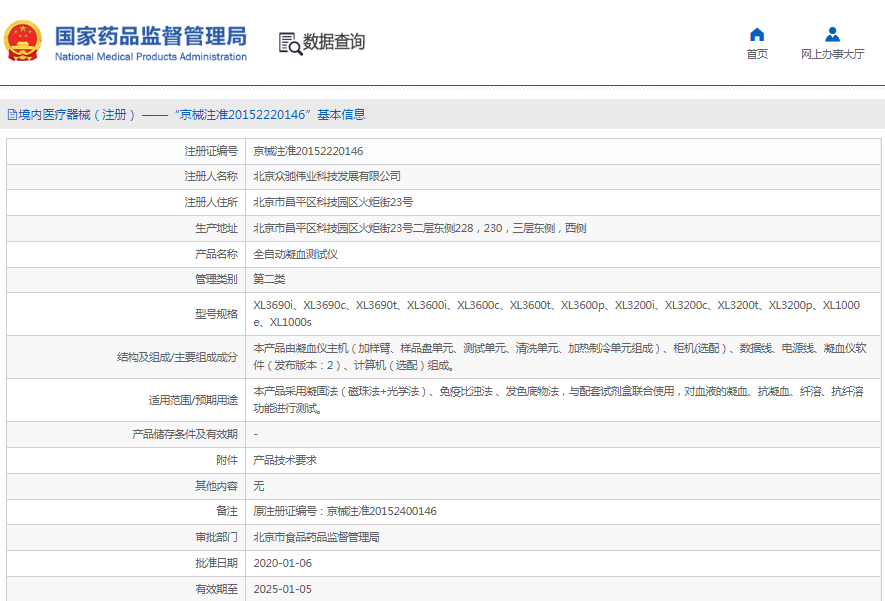The image size is (885, 601).
Task: Open the 首页 text link
Action: pyautogui.click(x=757, y=54)
